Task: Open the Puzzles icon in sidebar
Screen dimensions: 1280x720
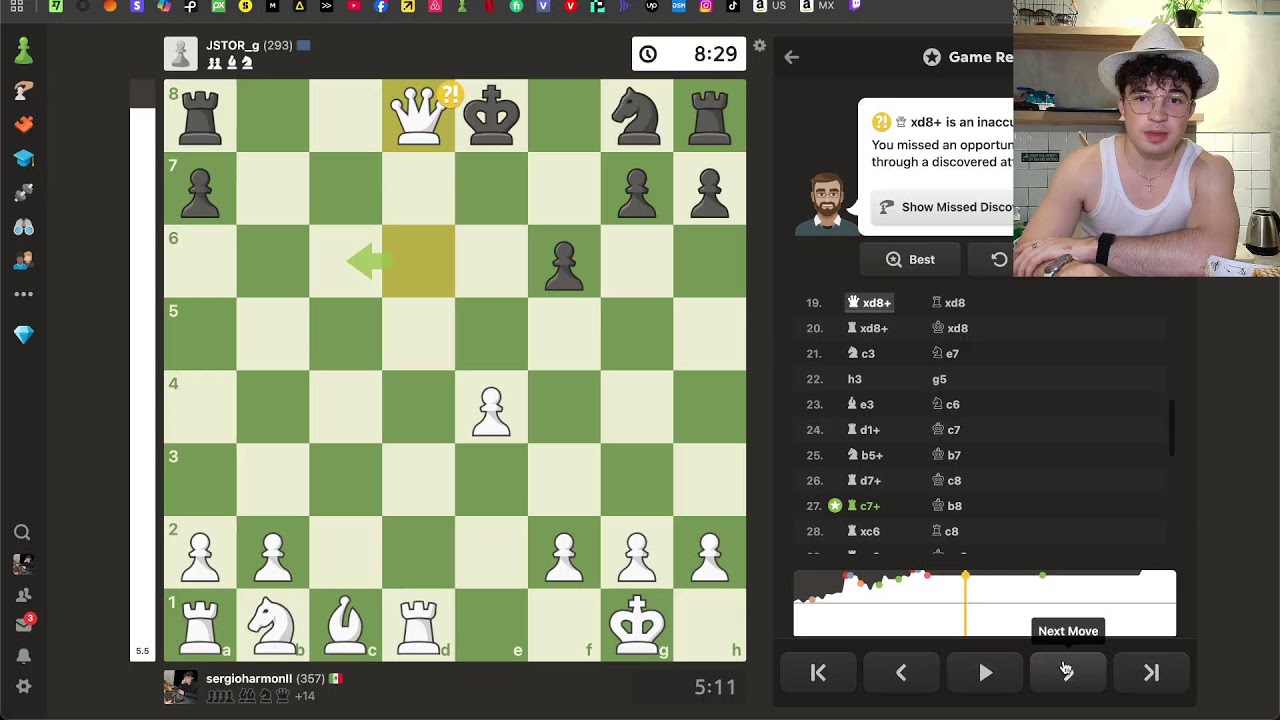Action: tap(24, 124)
